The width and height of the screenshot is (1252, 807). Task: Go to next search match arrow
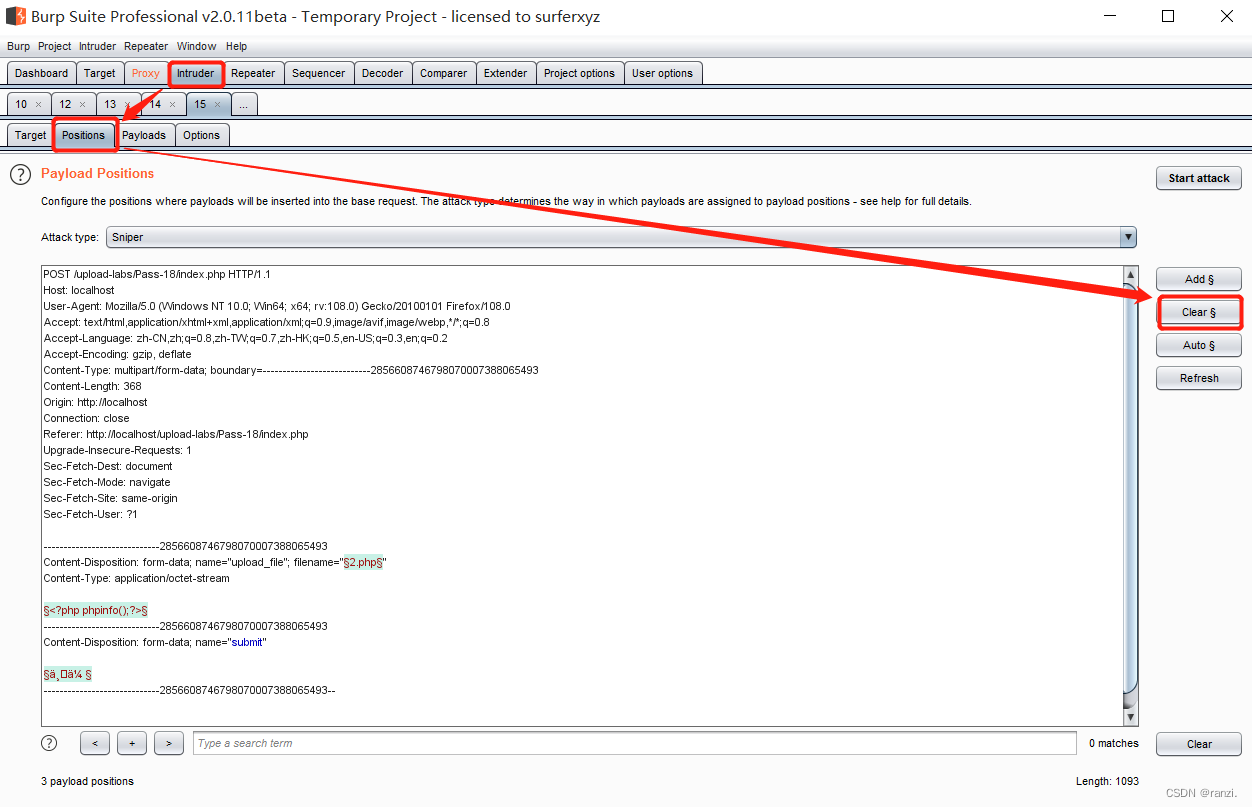(x=169, y=743)
